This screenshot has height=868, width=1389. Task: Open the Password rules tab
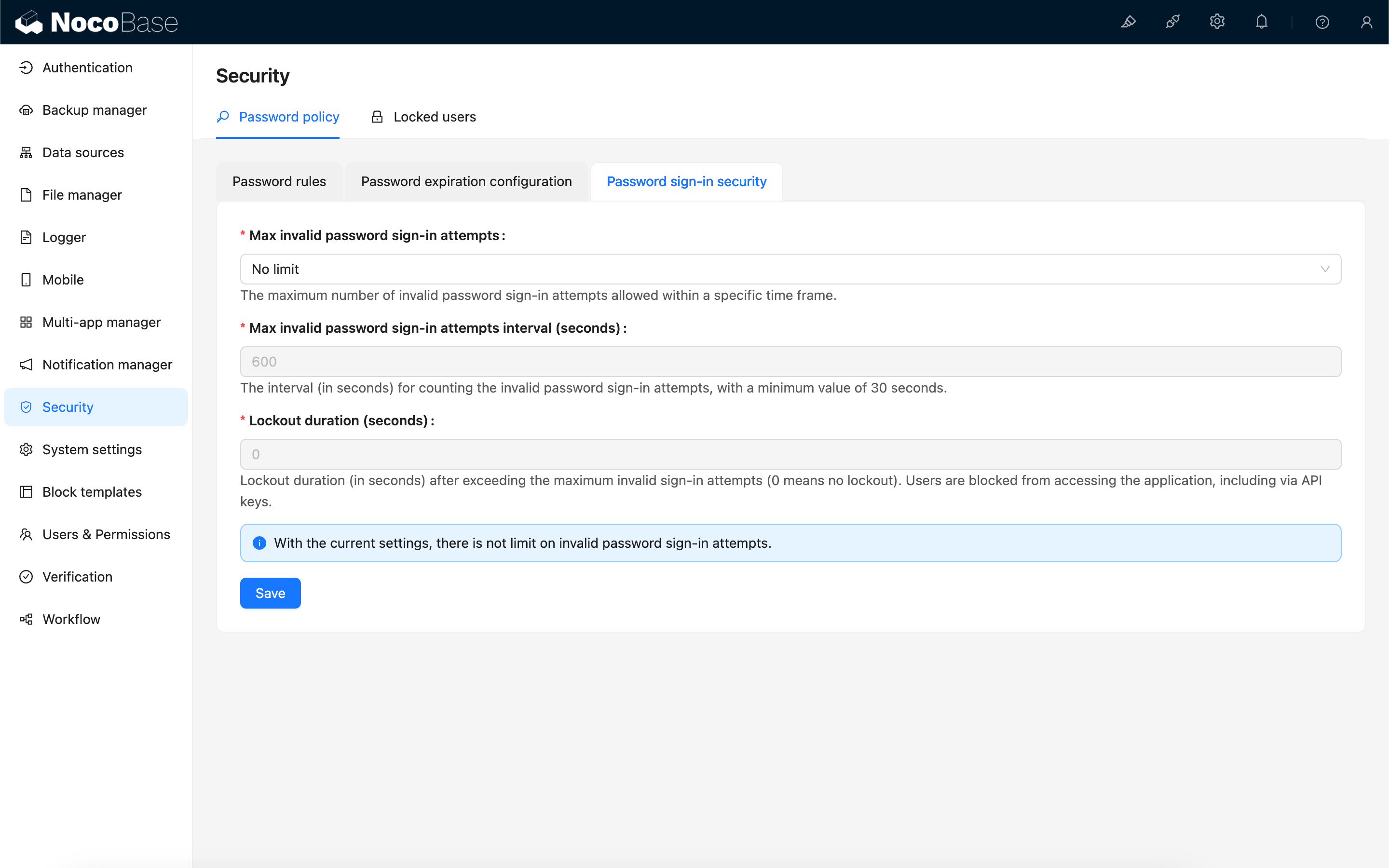coord(279,181)
